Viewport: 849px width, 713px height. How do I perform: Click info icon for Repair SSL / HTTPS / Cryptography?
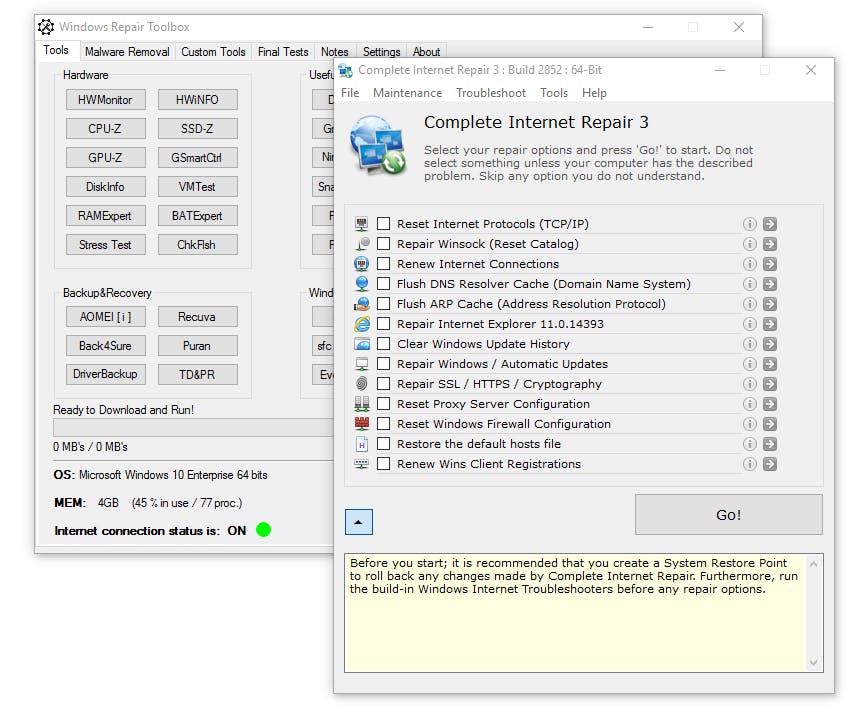tap(749, 384)
